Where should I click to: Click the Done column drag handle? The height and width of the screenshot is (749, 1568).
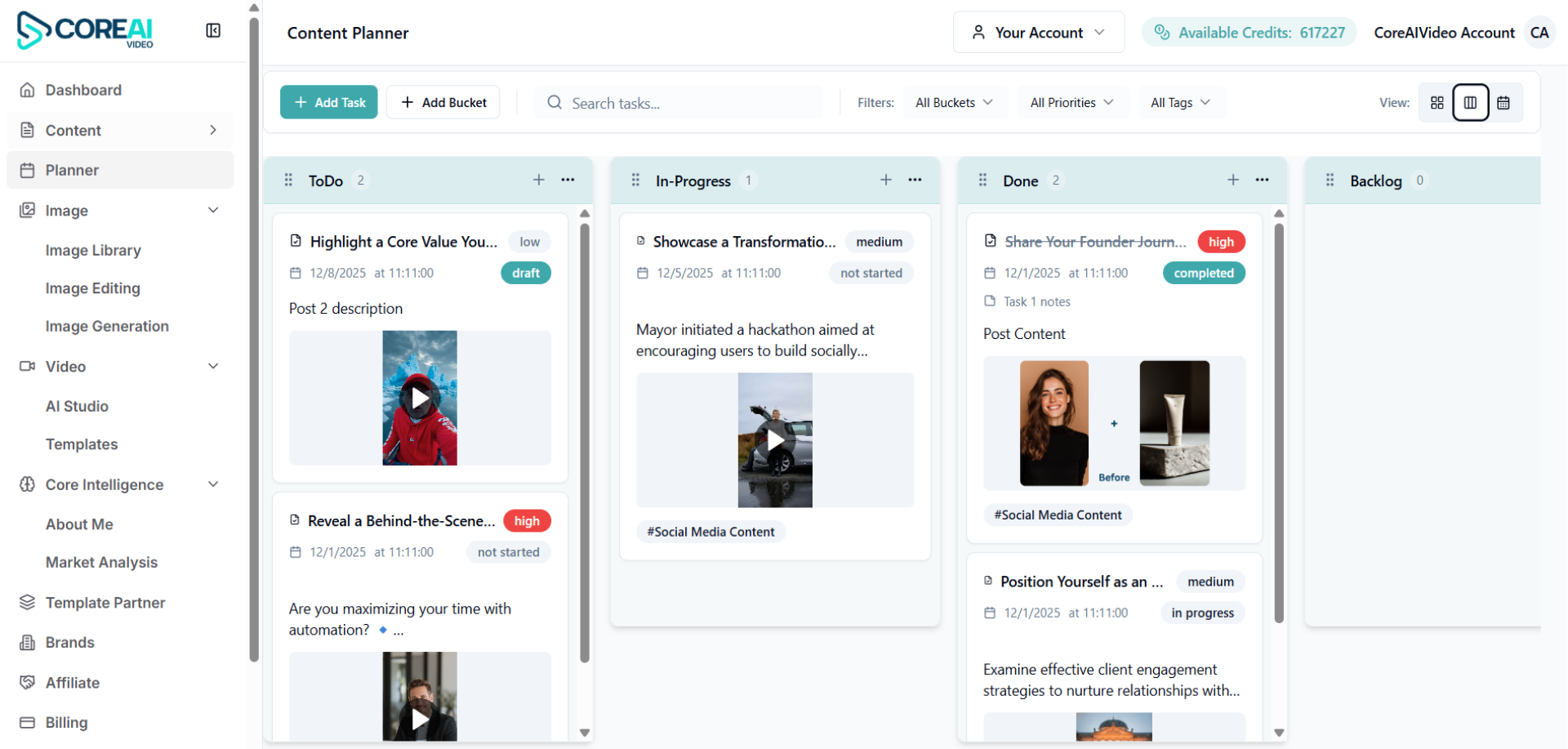click(x=982, y=181)
